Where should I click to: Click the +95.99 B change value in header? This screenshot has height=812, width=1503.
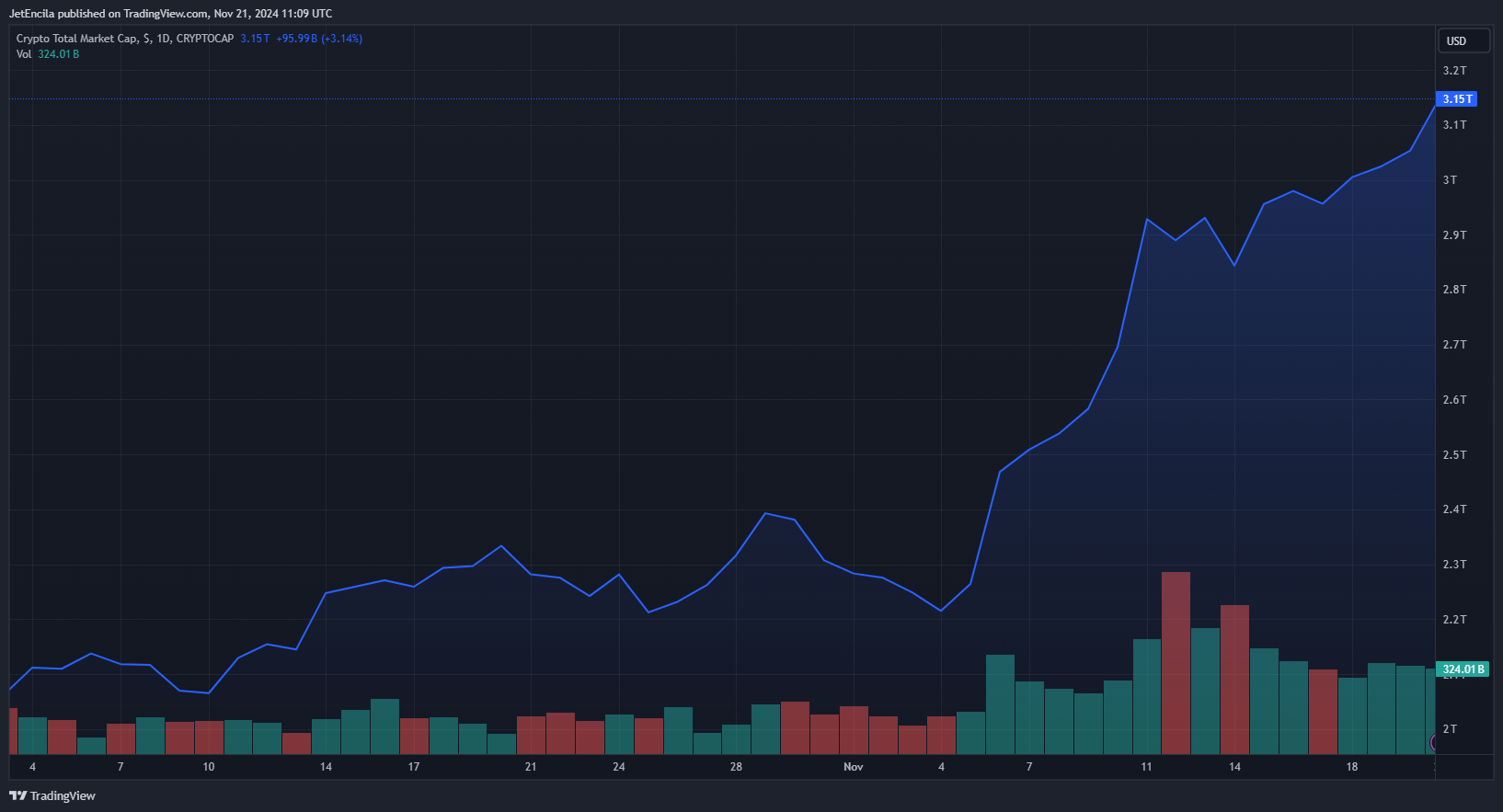click(296, 39)
